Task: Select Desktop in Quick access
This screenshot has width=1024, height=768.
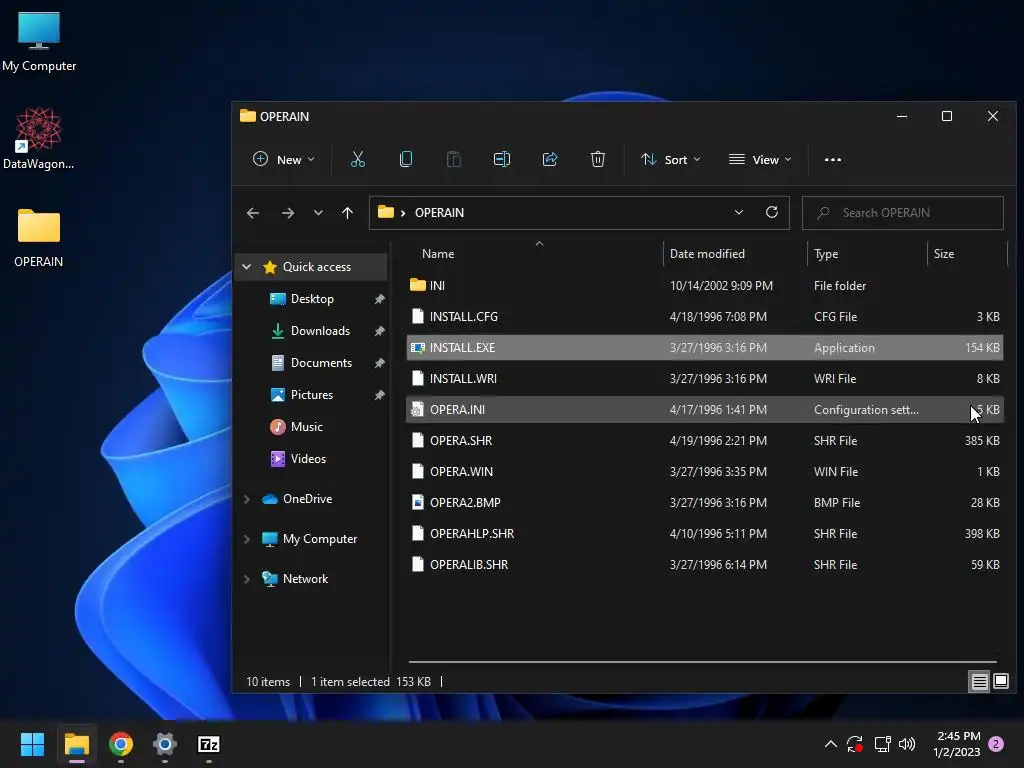Action: click(x=312, y=299)
